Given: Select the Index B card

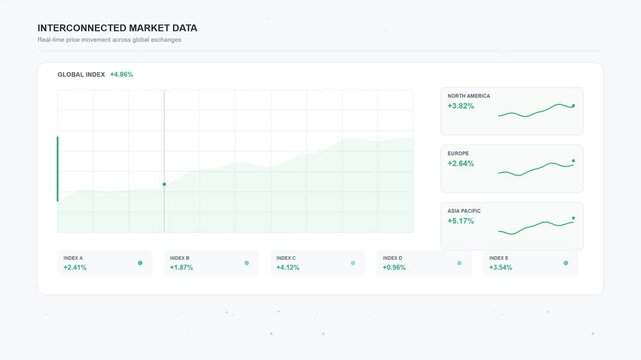Looking at the screenshot, I should coord(211,263).
